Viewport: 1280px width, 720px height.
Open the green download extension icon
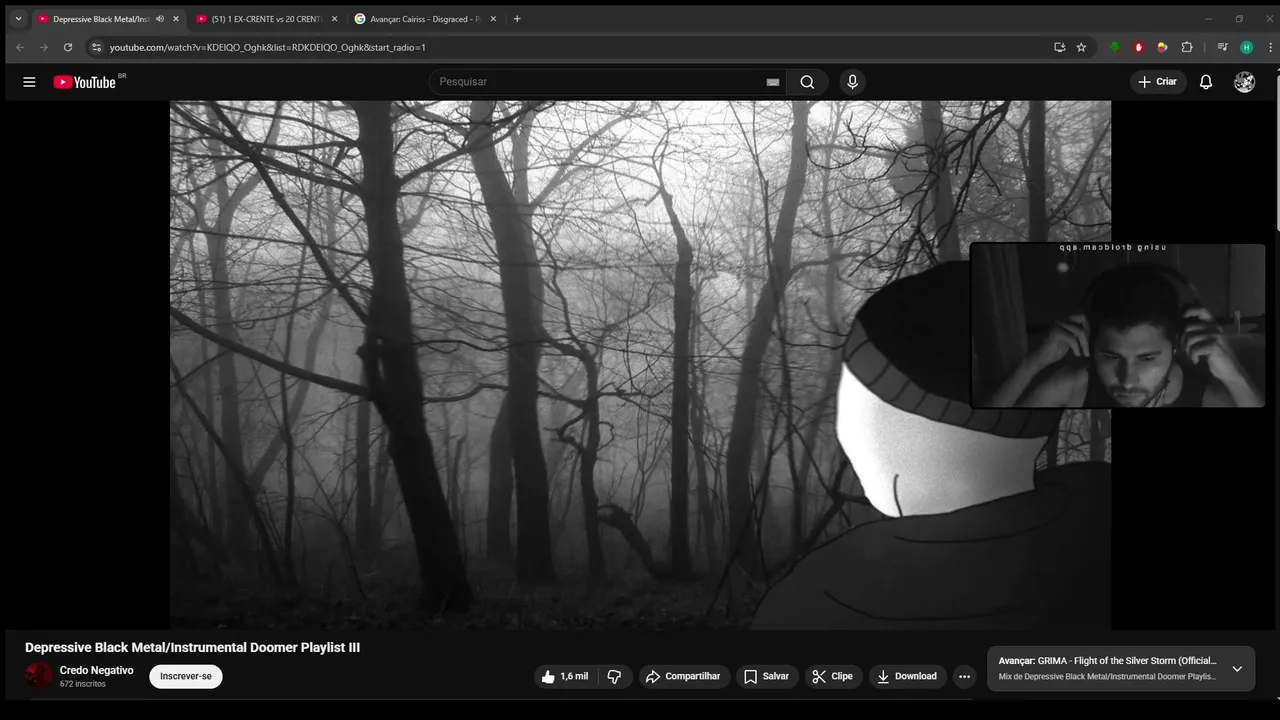coord(1115,47)
